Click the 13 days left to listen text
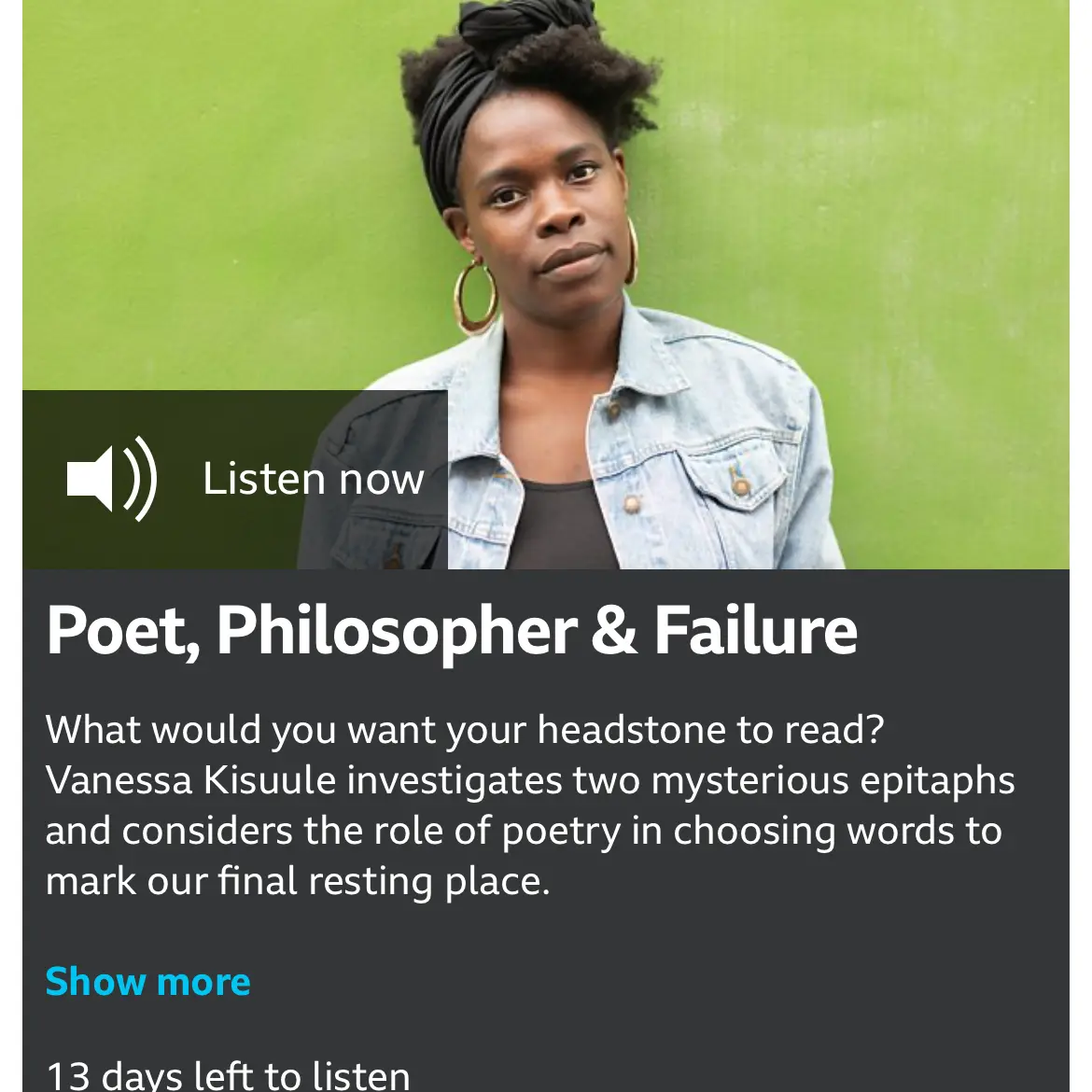Image resolution: width=1092 pixels, height=1092 pixels. (228, 1075)
